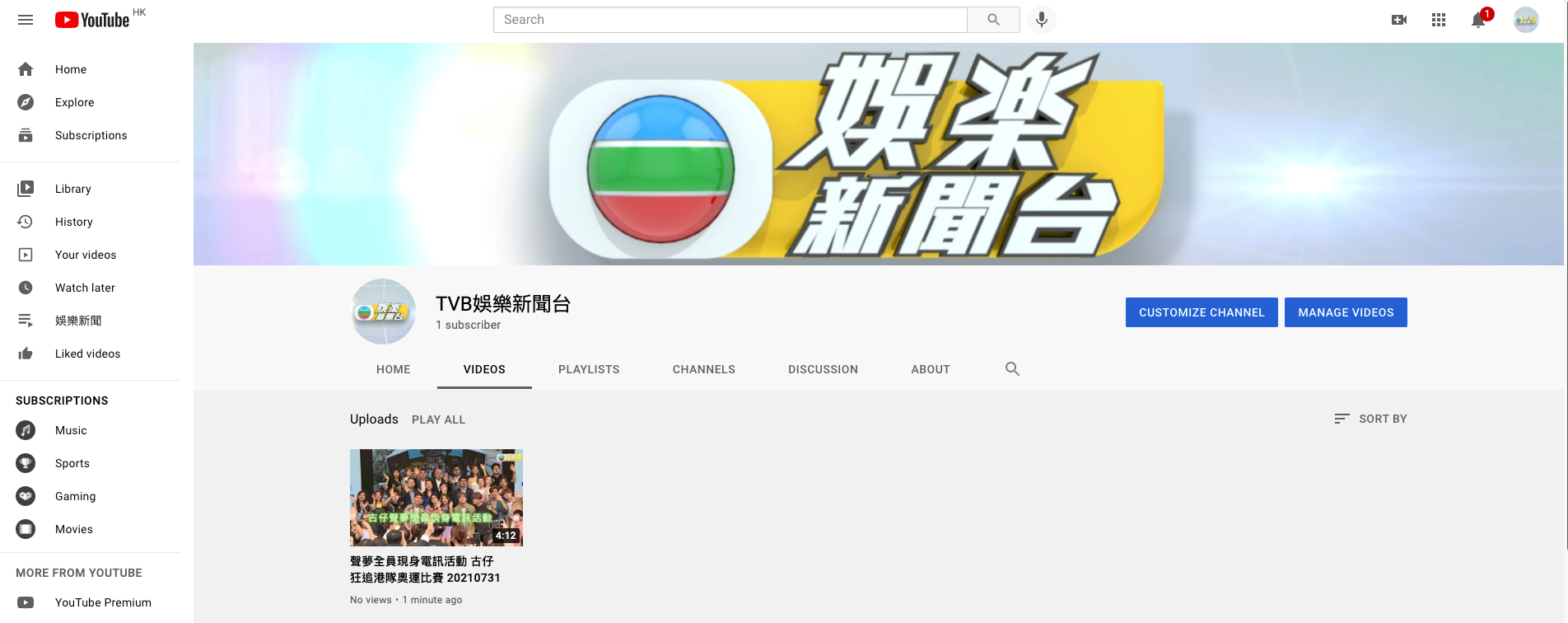Open the Movies subscription link
The width and height of the screenshot is (1568, 623).
[74, 529]
